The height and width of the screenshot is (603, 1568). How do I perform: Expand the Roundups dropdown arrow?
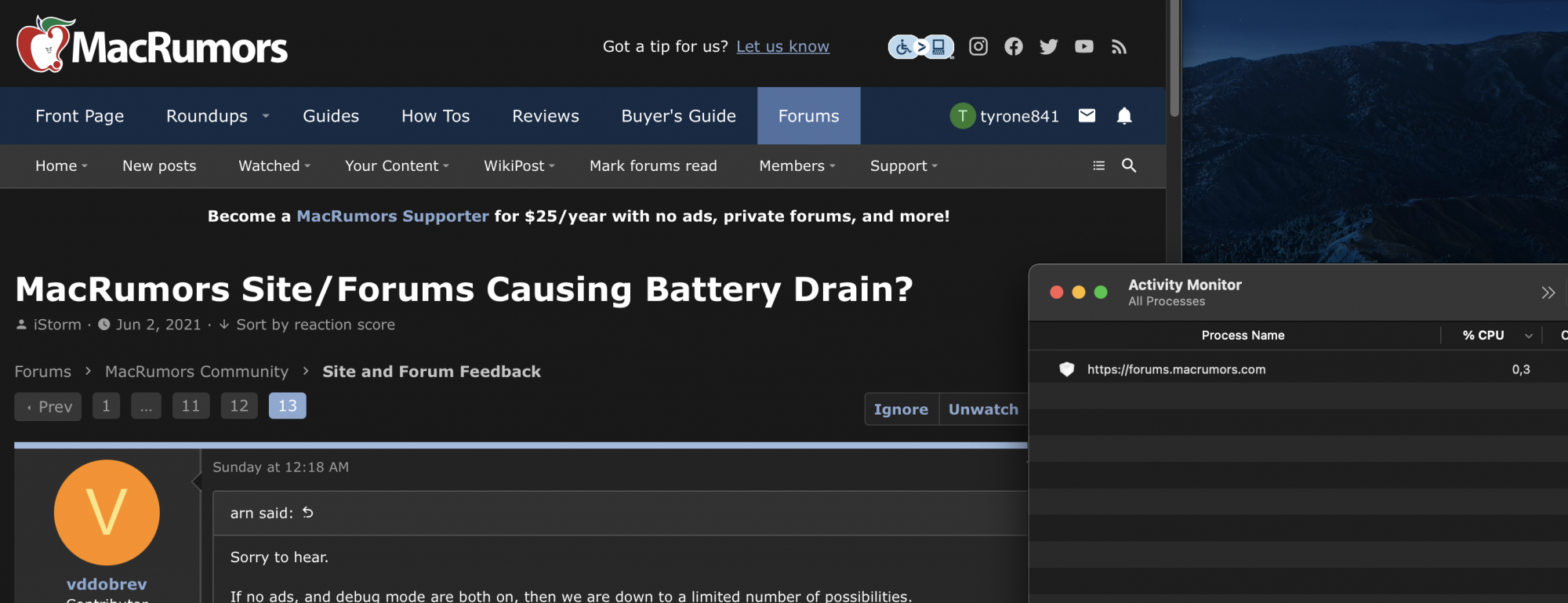(x=266, y=116)
